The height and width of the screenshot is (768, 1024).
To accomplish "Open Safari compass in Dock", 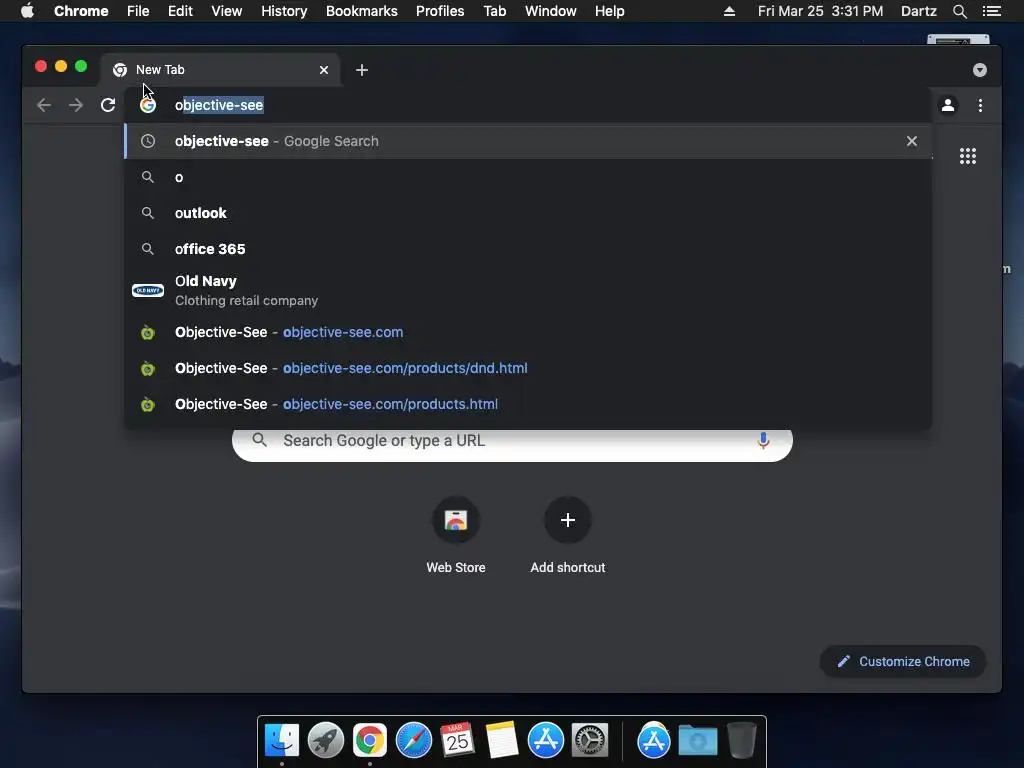I will (413, 740).
